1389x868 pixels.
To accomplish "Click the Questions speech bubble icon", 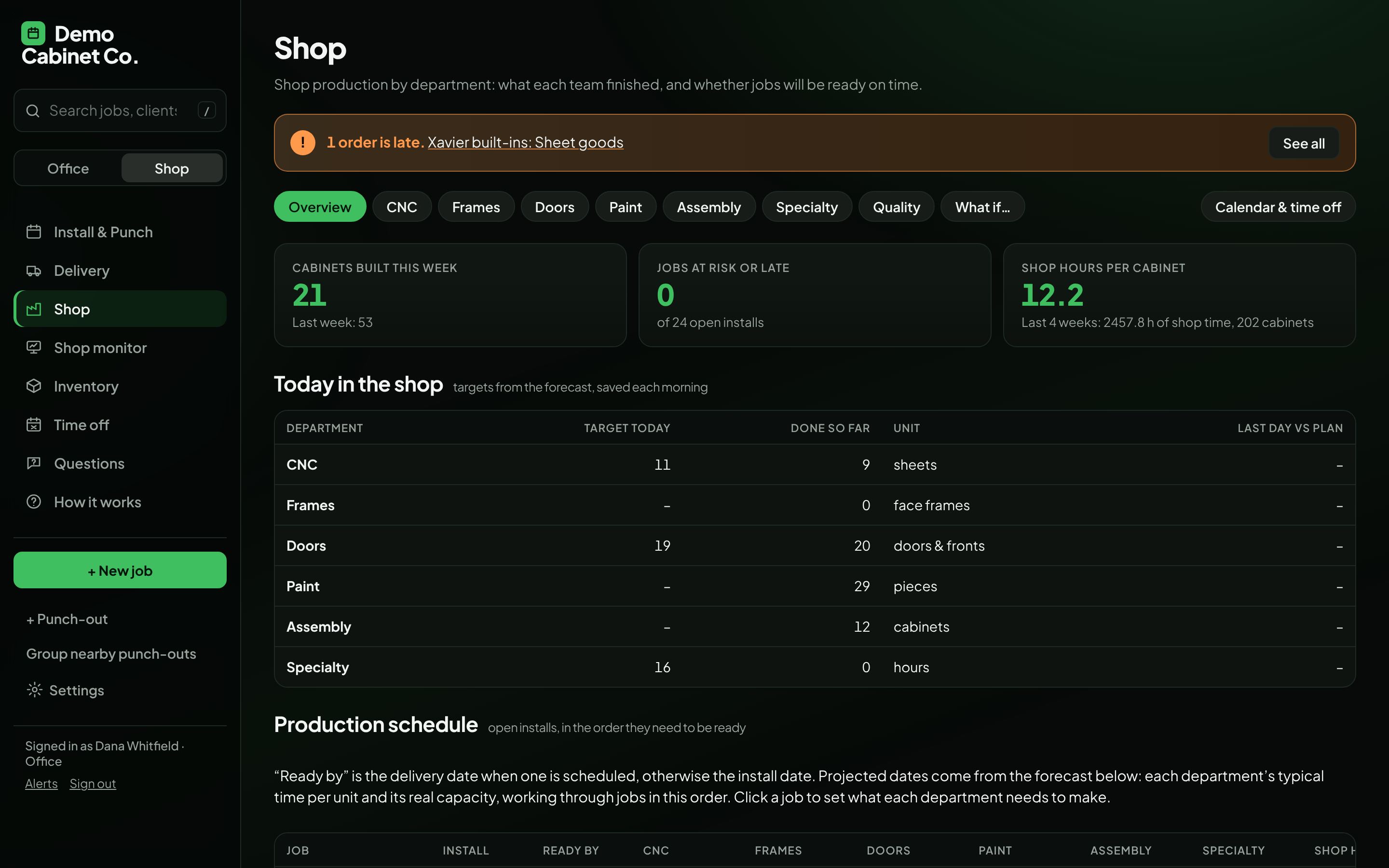I will 34,463.
